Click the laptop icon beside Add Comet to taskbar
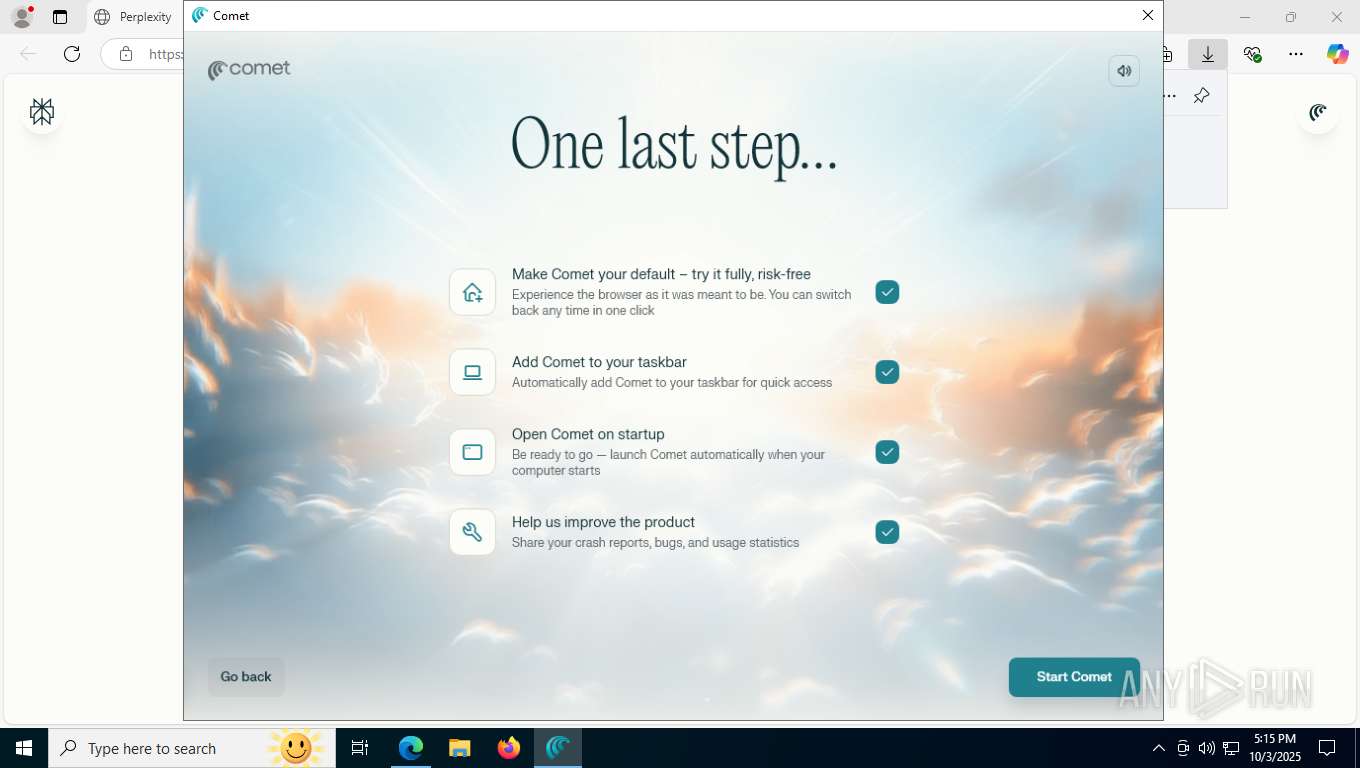Viewport: 1360px width, 768px height. [x=472, y=372]
